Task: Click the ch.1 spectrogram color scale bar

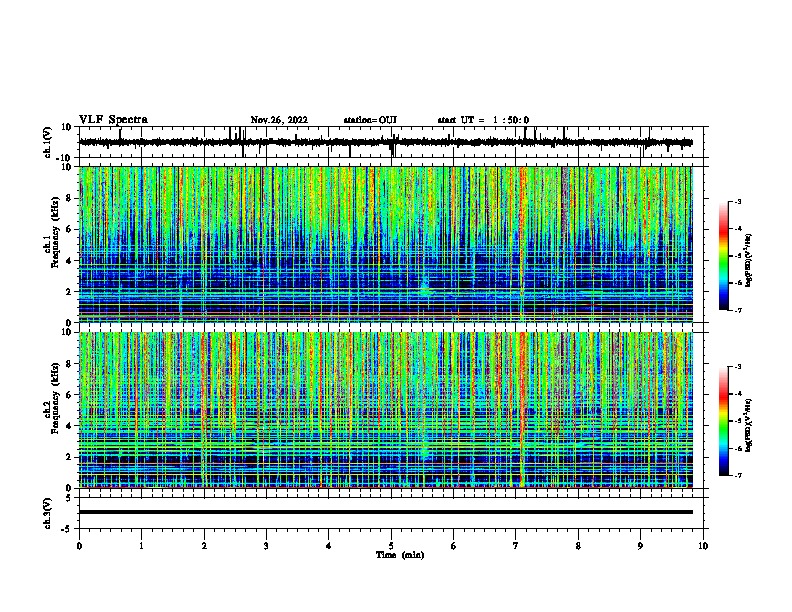Action: point(724,256)
